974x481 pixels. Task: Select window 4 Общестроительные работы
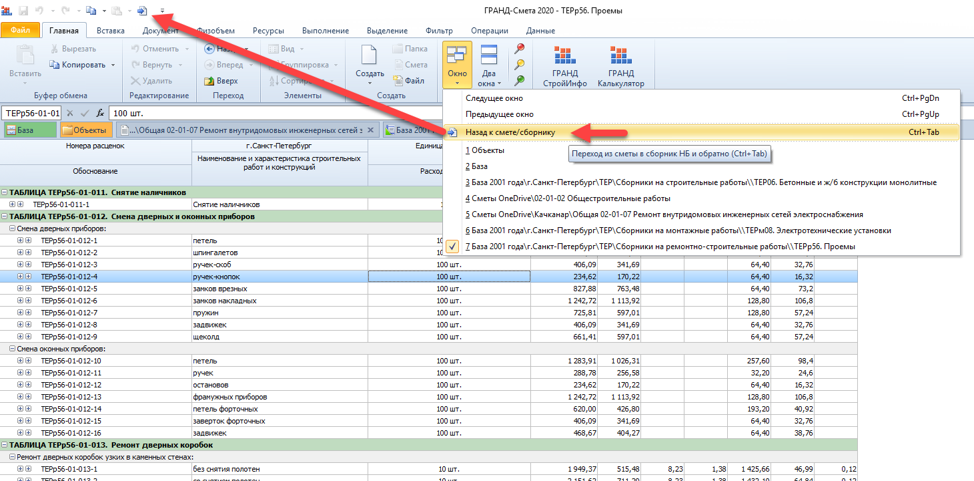702,199
